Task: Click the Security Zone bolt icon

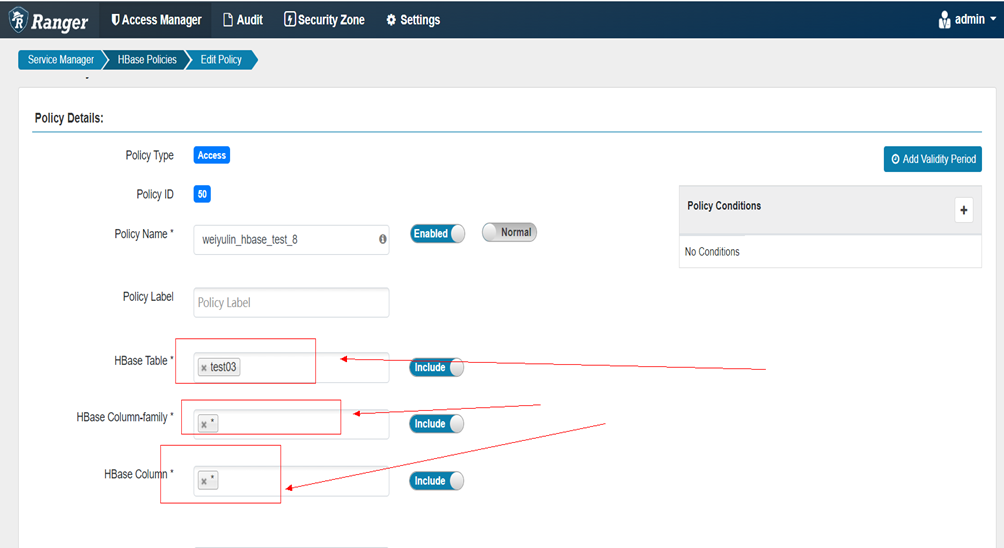Action: pyautogui.click(x=289, y=19)
